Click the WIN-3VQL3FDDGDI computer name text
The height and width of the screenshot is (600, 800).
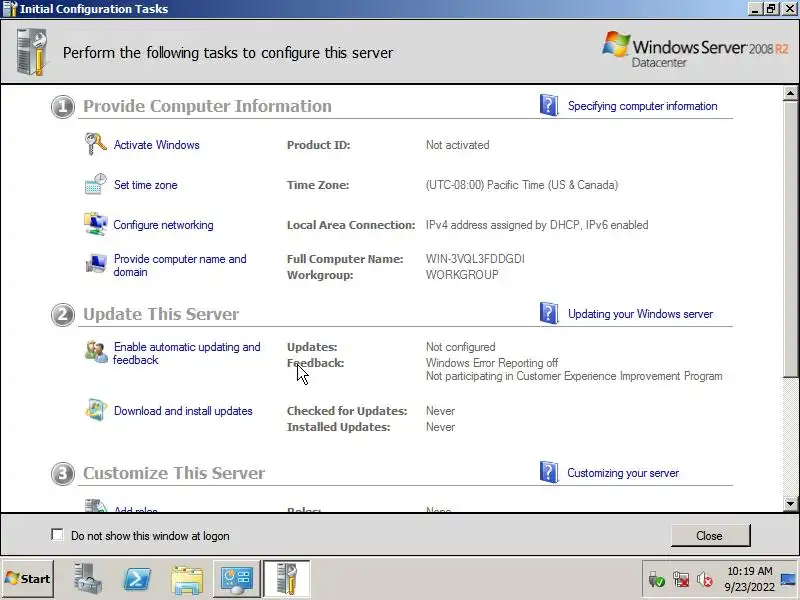click(x=475, y=259)
